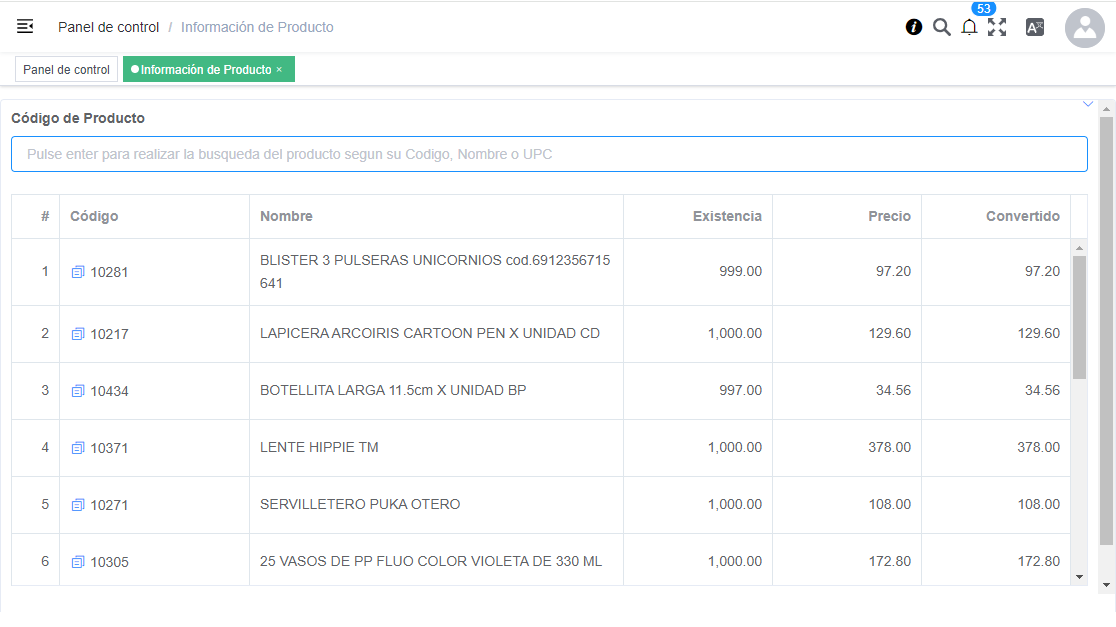
Task: Click copy icon beside code 10305
Action: [x=78, y=562]
